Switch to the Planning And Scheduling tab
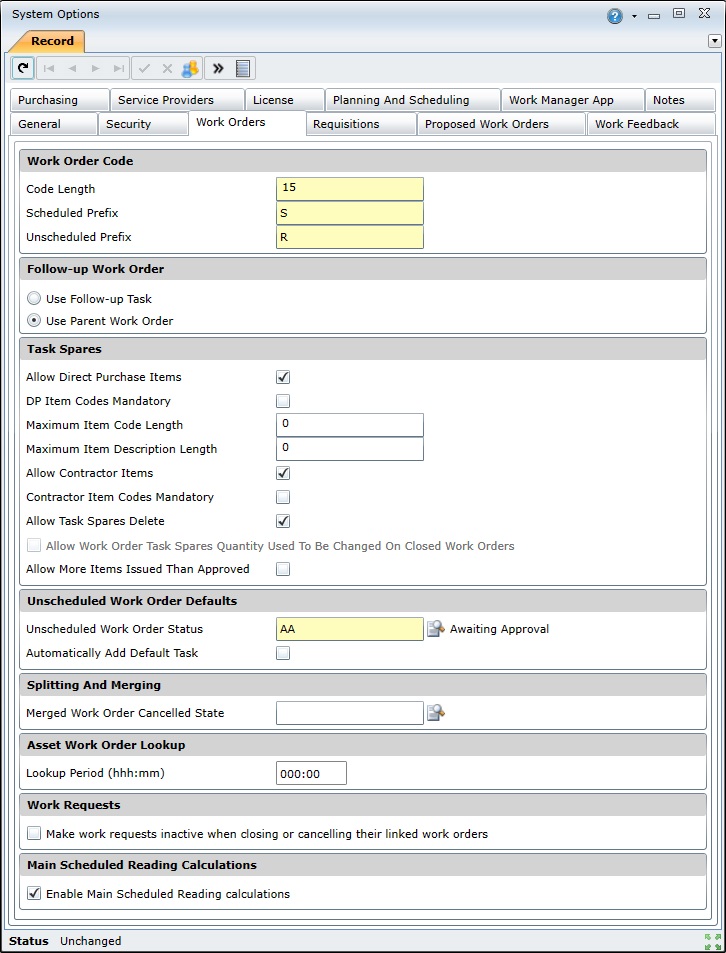 click(412, 100)
